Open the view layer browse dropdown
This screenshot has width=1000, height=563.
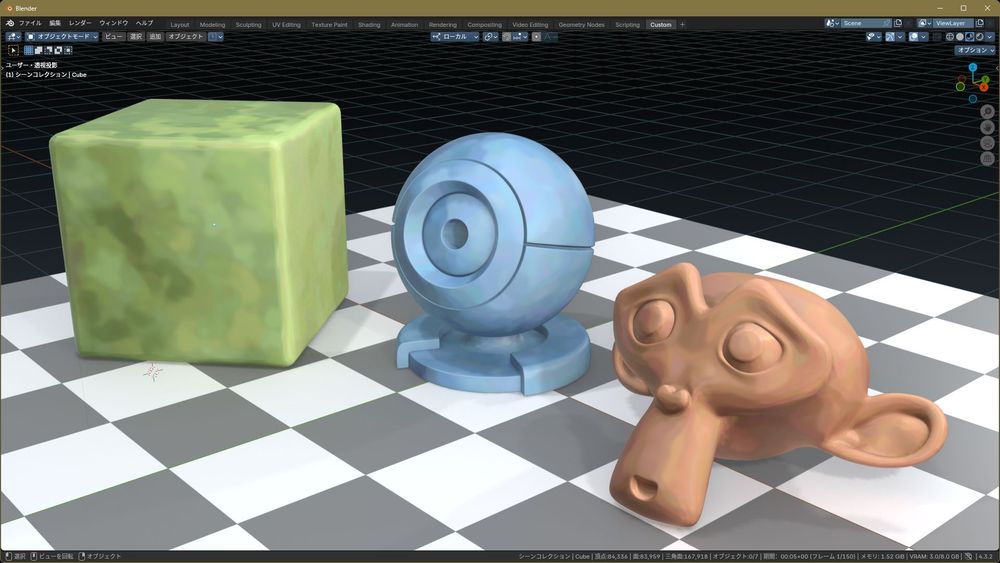coord(925,23)
